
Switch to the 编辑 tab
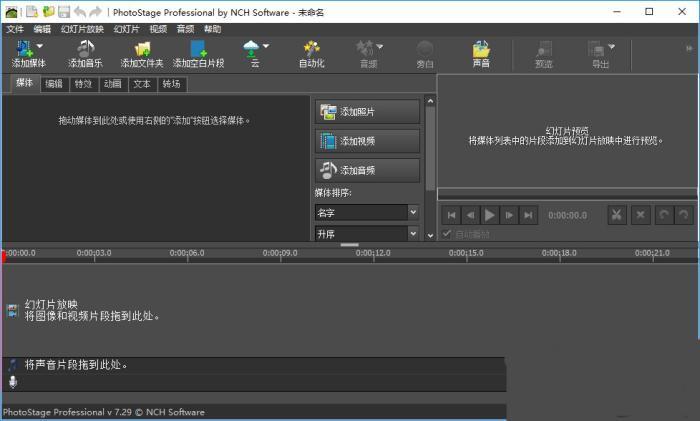click(54, 84)
